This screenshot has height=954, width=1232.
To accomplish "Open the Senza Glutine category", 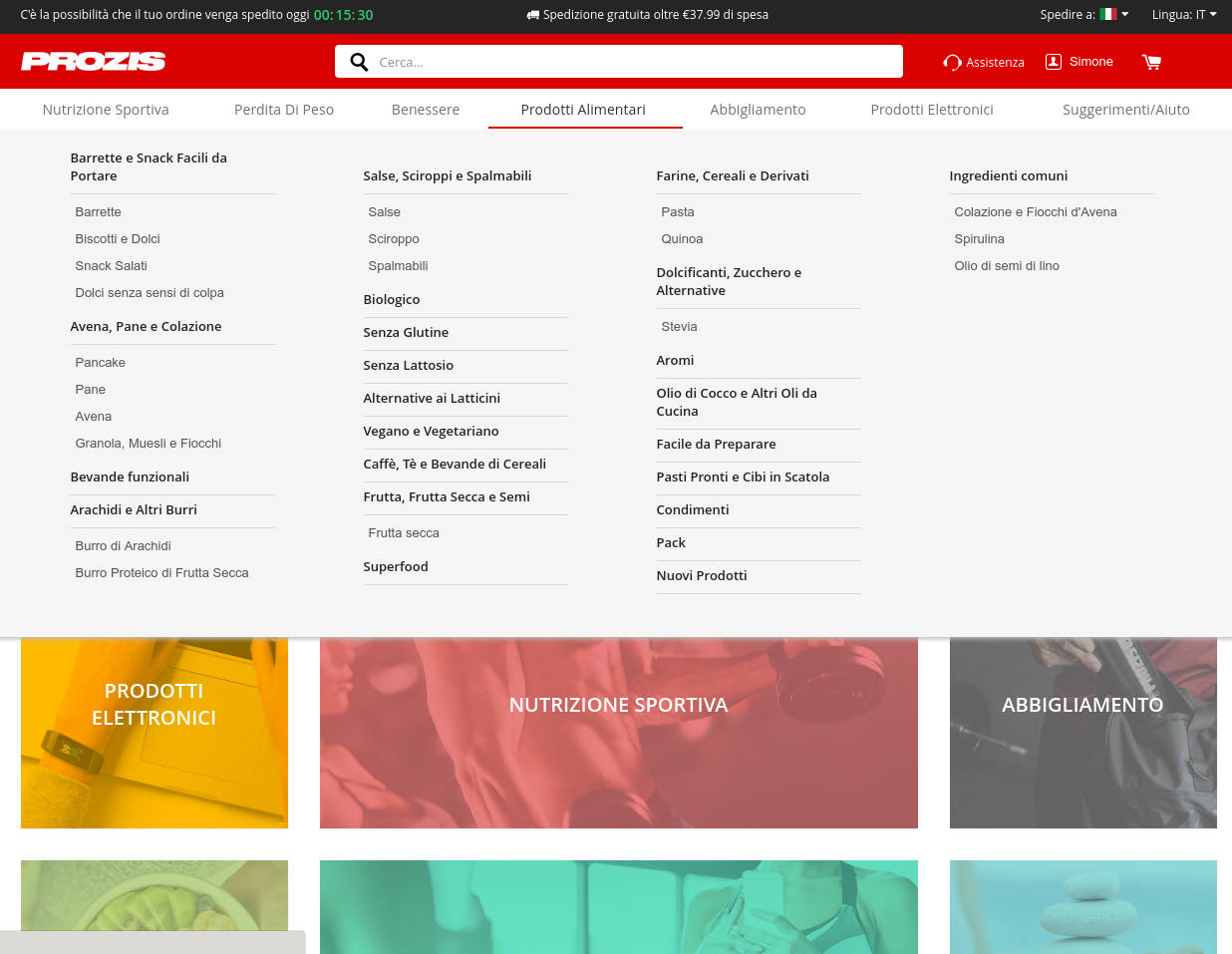I will pos(406,332).
